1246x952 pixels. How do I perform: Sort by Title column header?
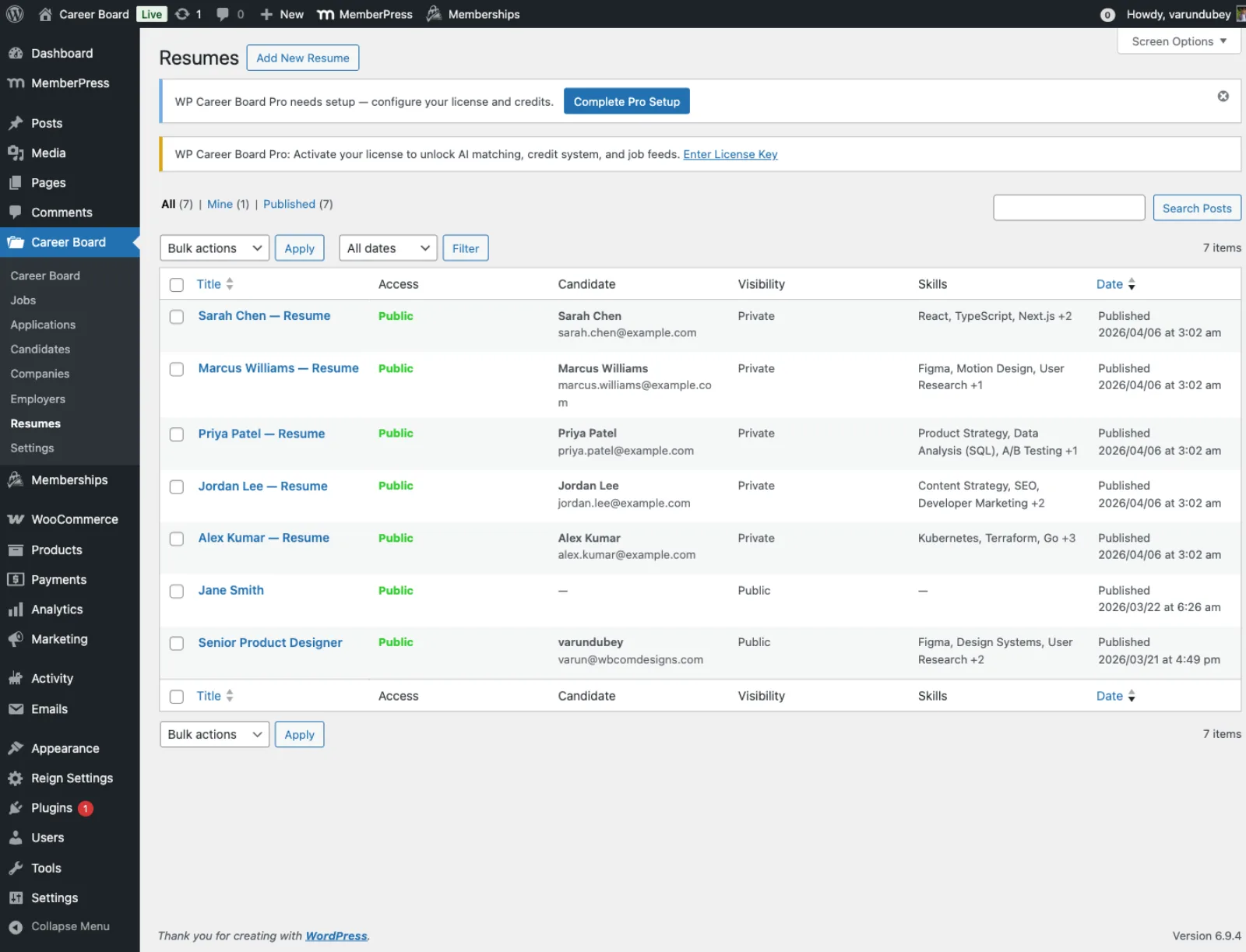[x=215, y=284]
